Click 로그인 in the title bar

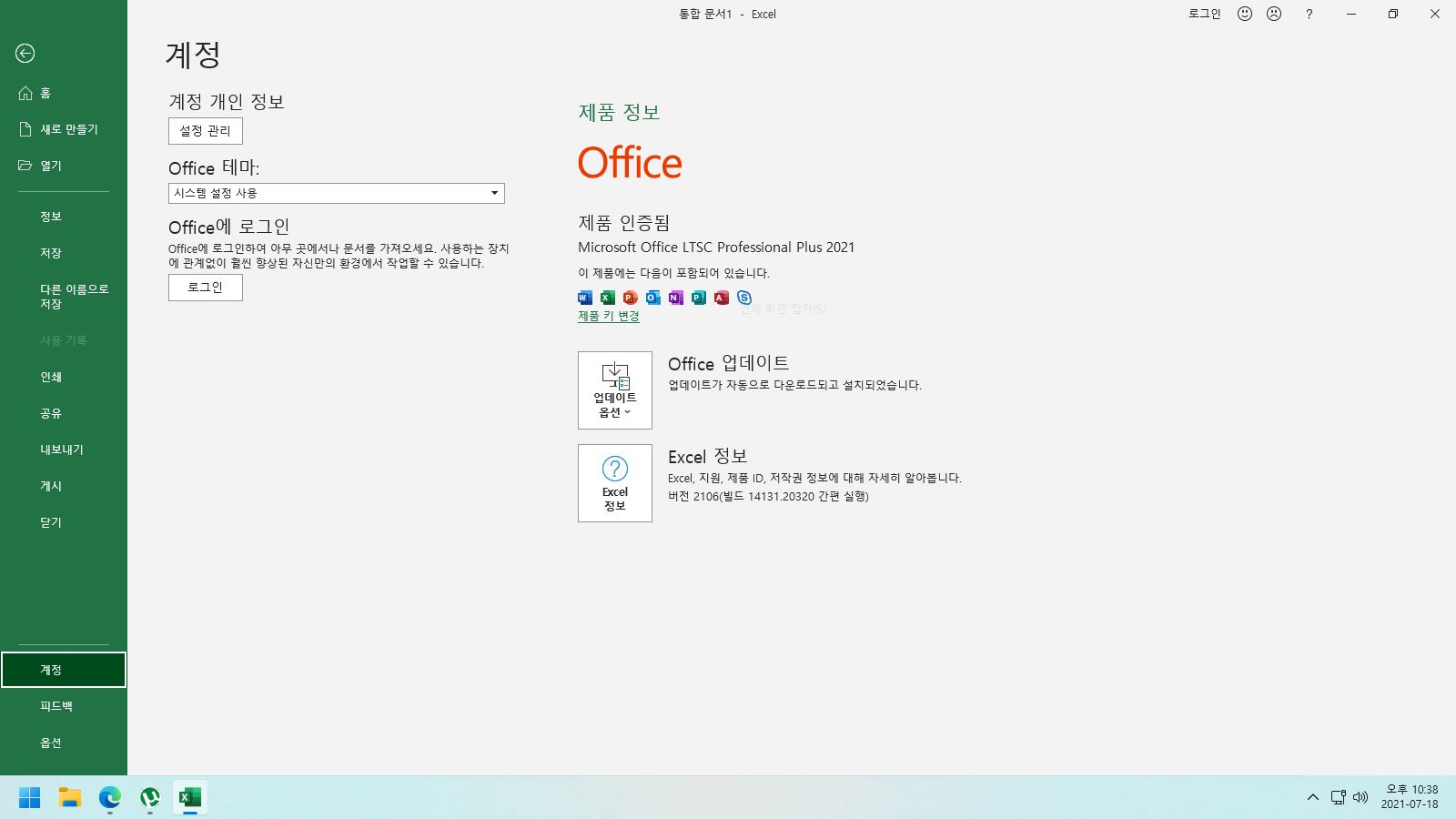point(1204,14)
